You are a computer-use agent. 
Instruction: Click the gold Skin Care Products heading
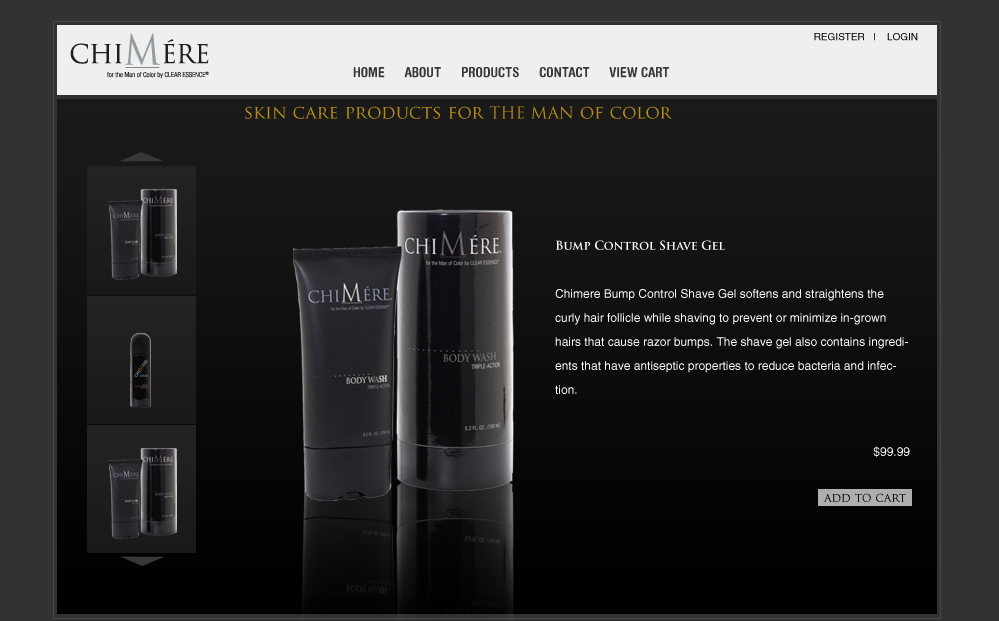coord(457,113)
